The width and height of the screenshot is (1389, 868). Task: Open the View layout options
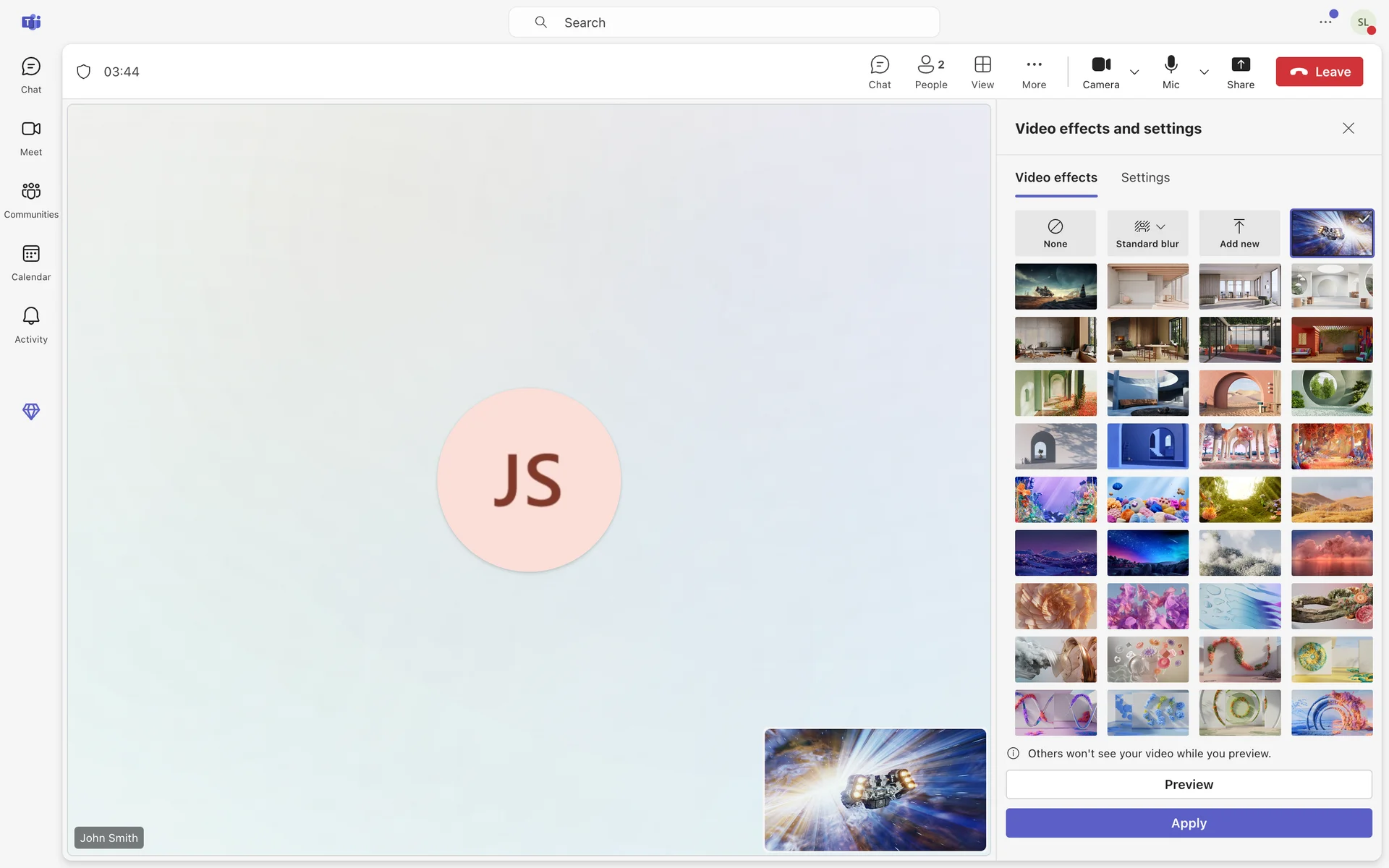[x=982, y=72]
